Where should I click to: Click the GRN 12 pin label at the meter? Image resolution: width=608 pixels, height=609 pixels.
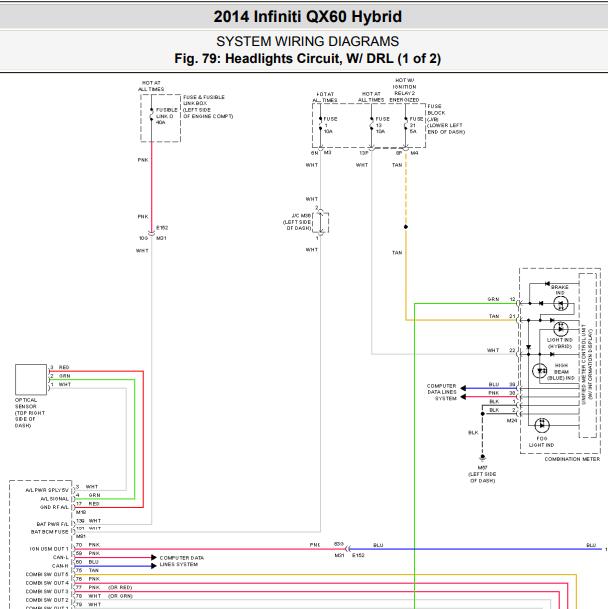point(502,299)
